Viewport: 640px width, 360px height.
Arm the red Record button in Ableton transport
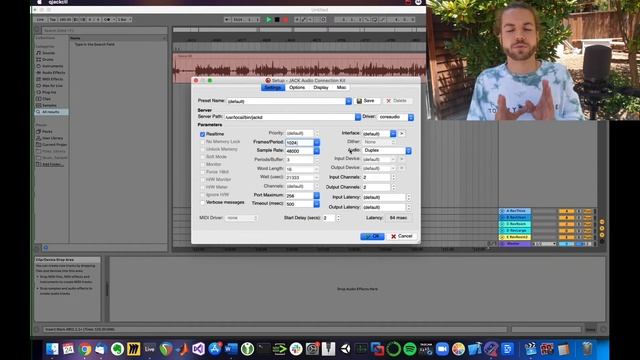(x=285, y=20)
